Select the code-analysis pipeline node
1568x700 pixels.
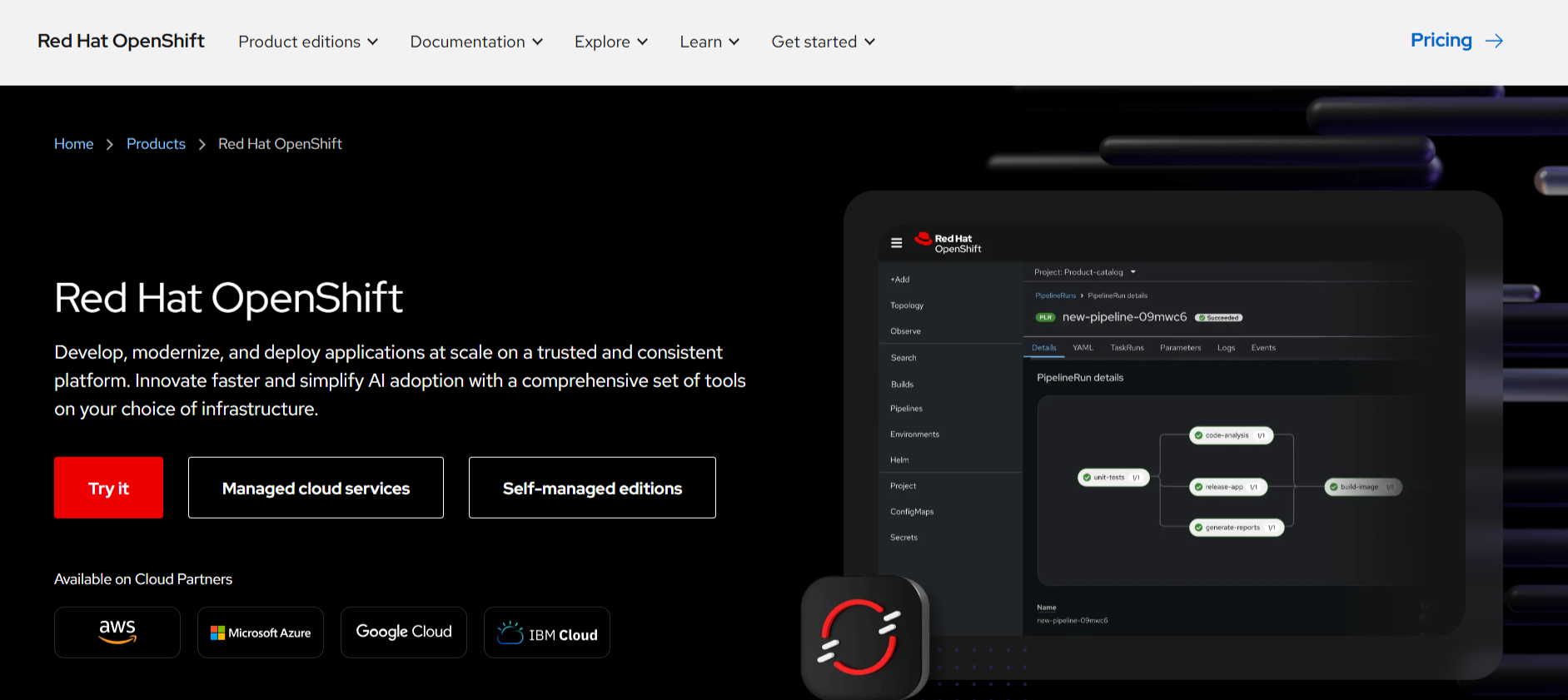pyautogui.click(x=1231, y=435)
